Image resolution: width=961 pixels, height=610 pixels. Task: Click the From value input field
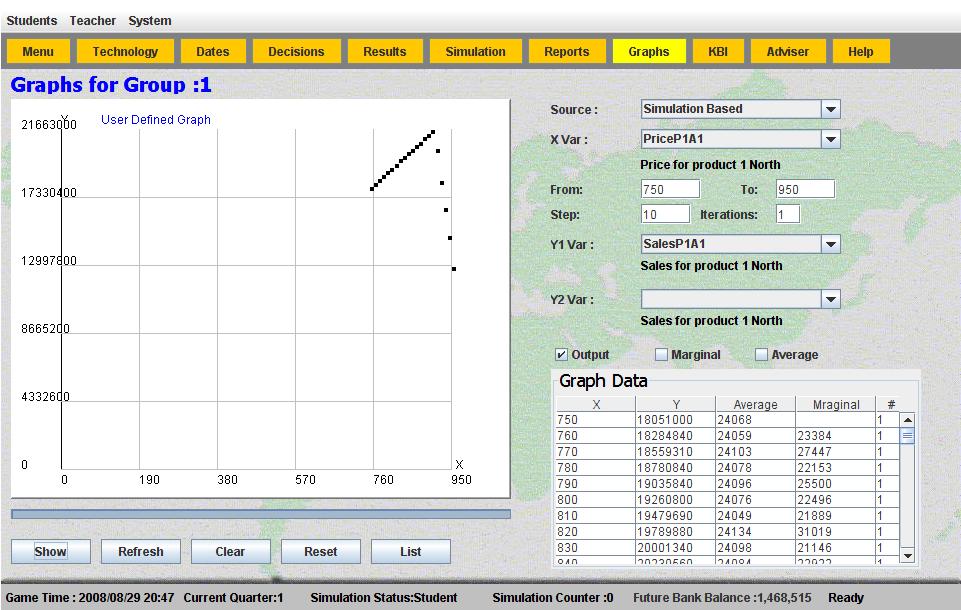tap(670, 189)
